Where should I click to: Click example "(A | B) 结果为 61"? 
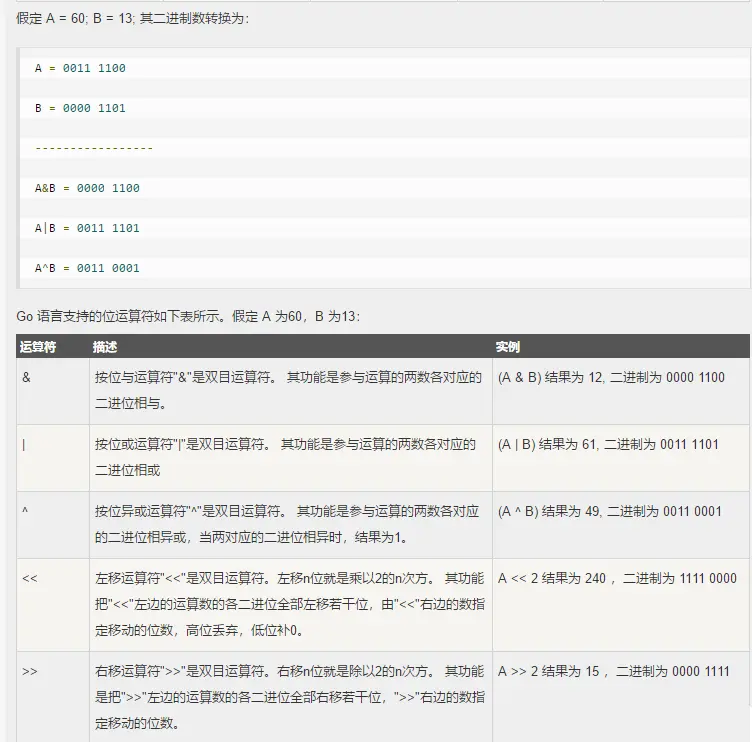pos(608,445)
